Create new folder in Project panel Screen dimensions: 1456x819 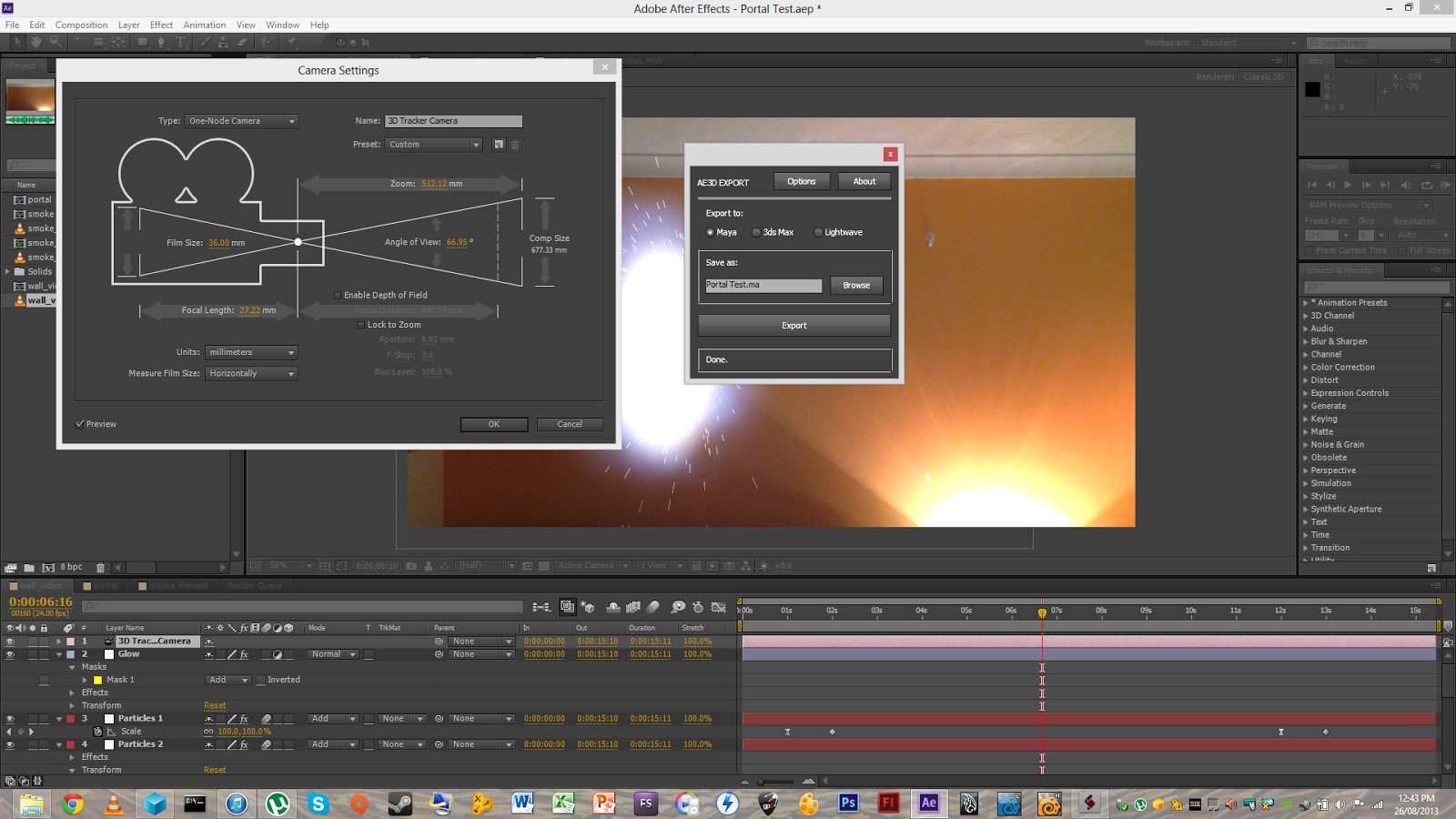pyautogui.click(x=29, y=568)
